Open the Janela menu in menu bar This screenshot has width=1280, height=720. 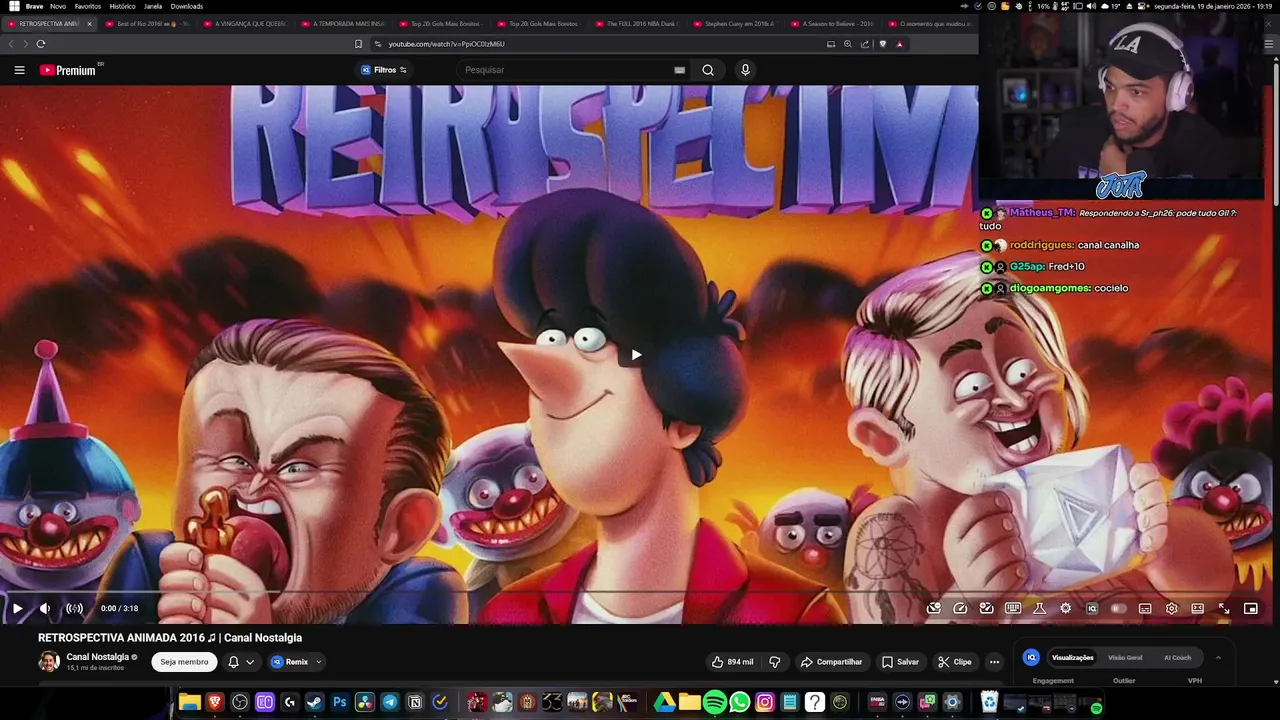click(x=153, y=6)
